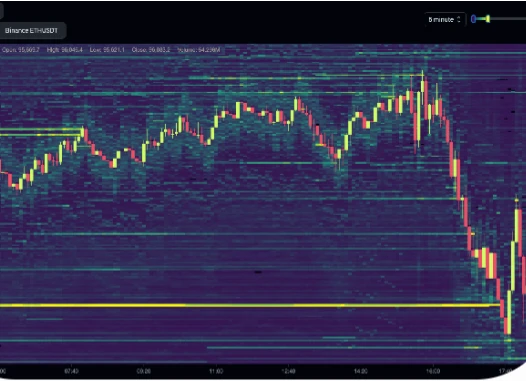526x382 pixels.
Task: Click the Low value in the OHLC readout
Action: 107,50
